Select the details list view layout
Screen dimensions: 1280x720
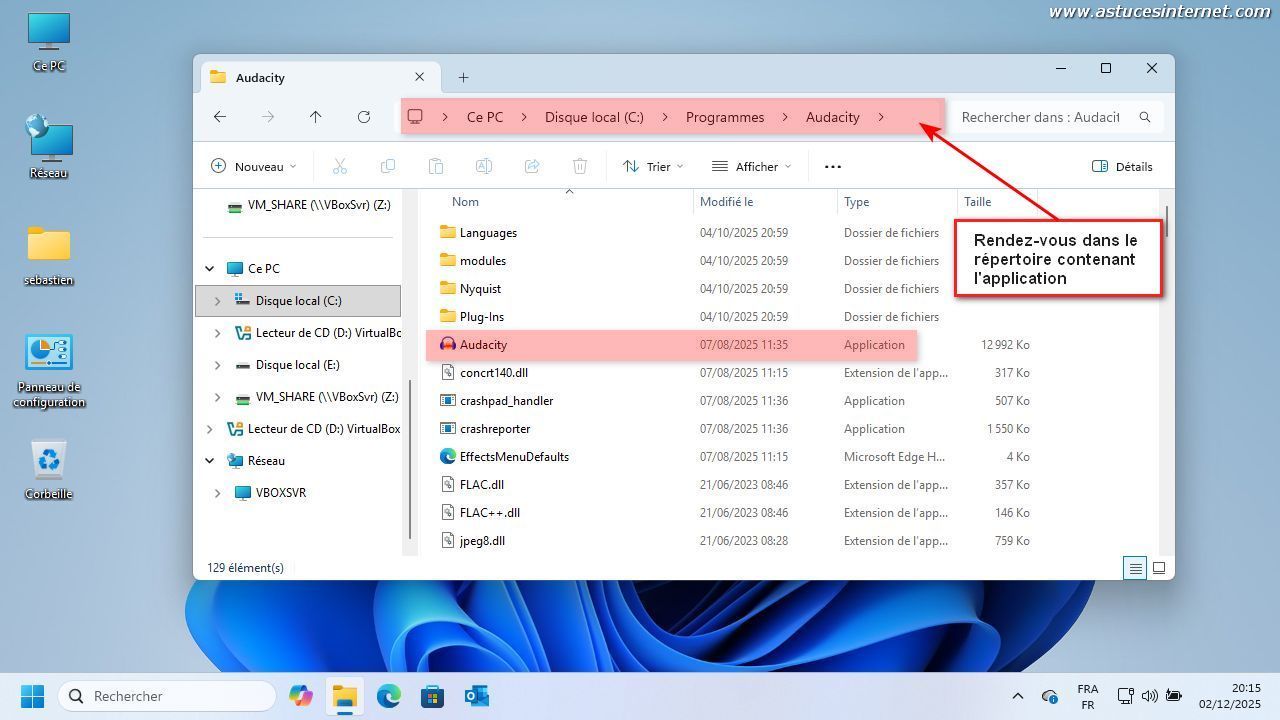1135,568
